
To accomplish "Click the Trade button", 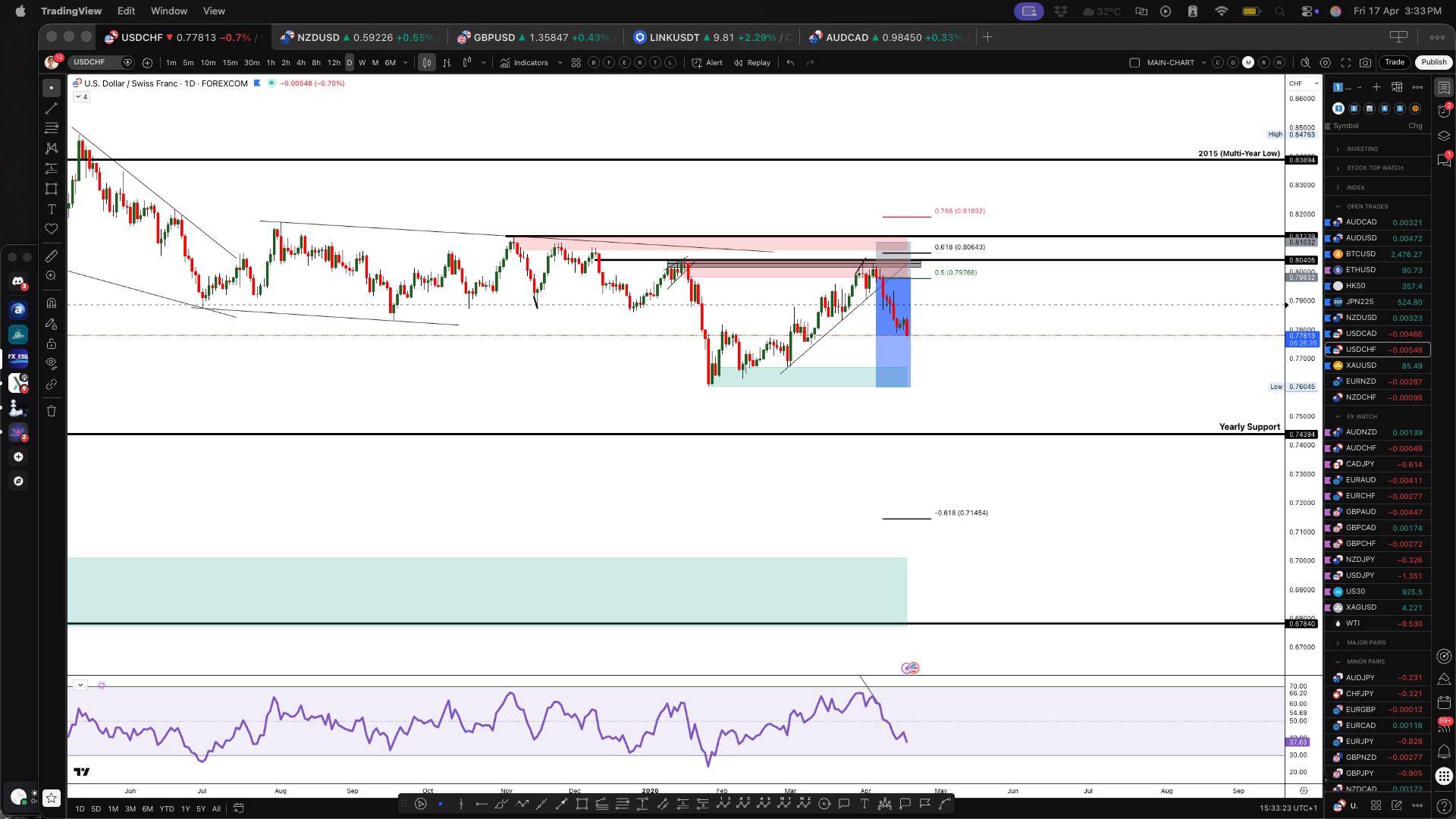I will tap(1395, 62).
